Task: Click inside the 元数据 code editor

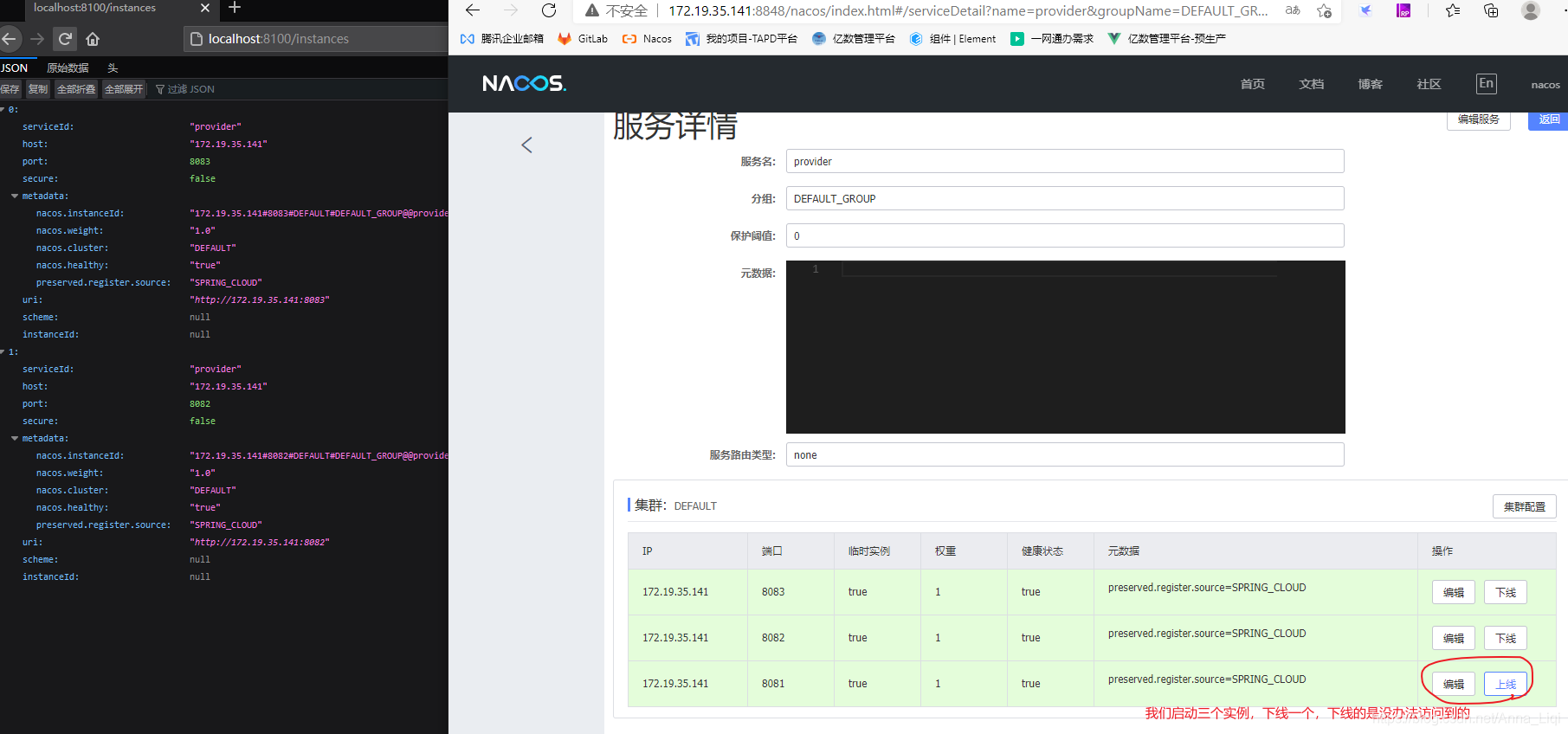Action: (x=1065, y=347)
